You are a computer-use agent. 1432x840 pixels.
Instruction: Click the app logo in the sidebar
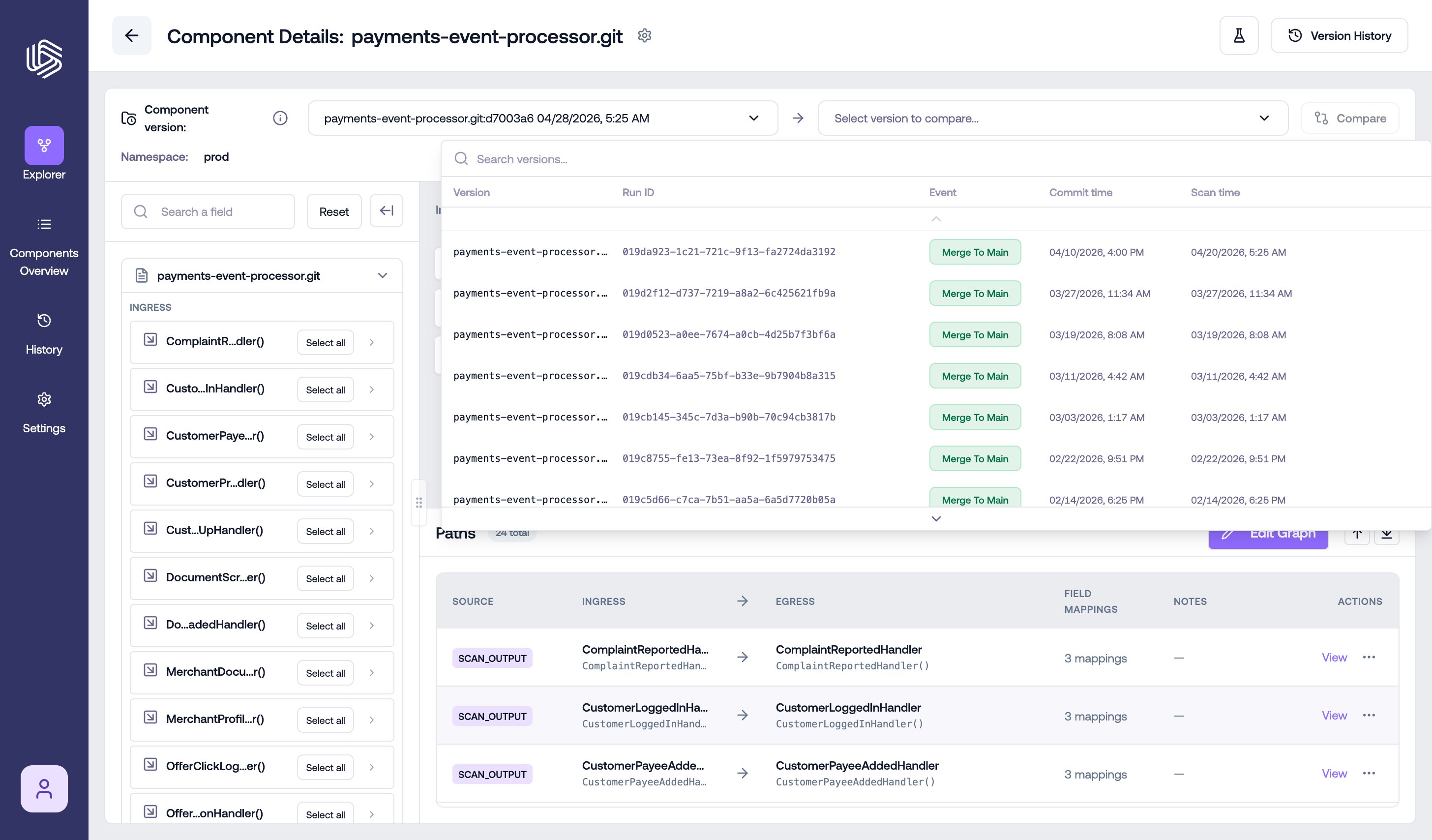[44, 59]
